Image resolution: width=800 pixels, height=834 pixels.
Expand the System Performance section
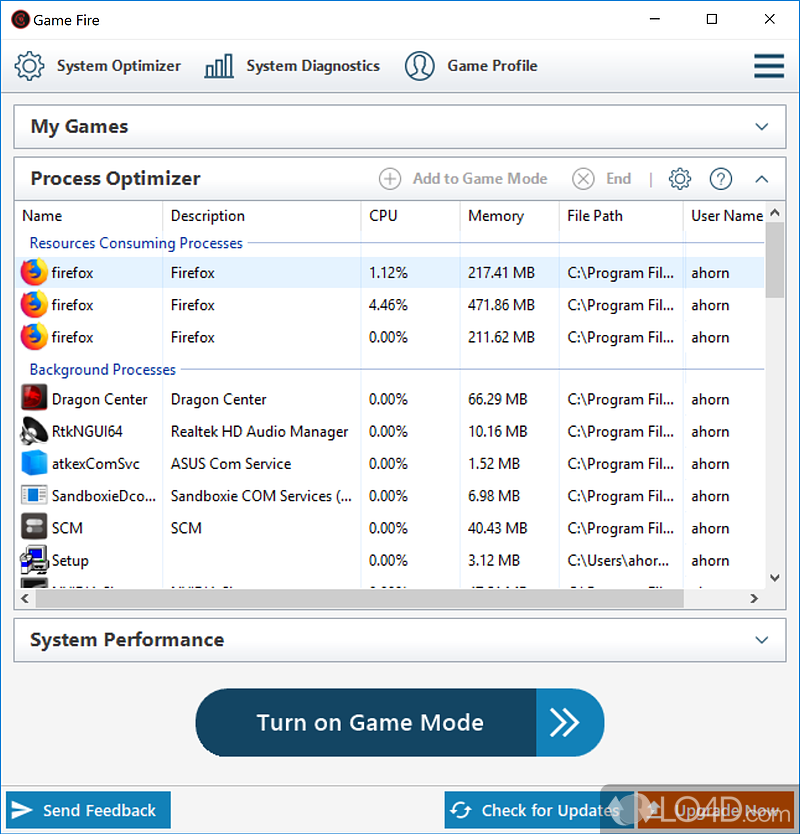(x=762, y=640)
